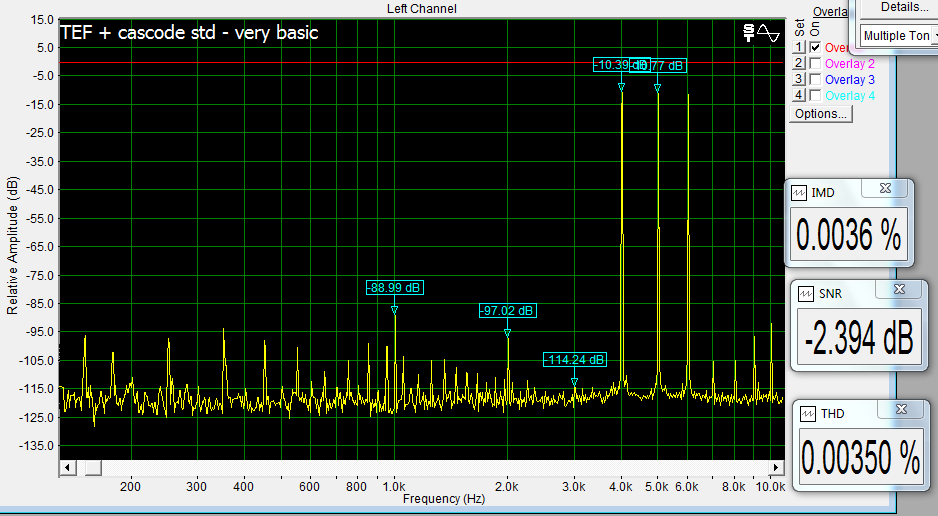Screen dimensions: 938x516
Task: Click the Overlay 2 label
Action: point(849,63)
